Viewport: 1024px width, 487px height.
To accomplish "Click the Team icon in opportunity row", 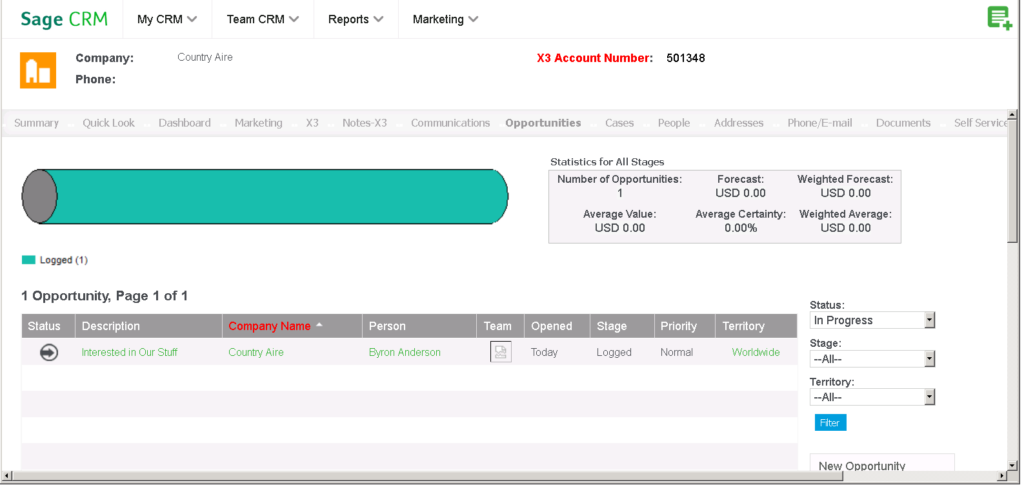I will click(501, 353).
